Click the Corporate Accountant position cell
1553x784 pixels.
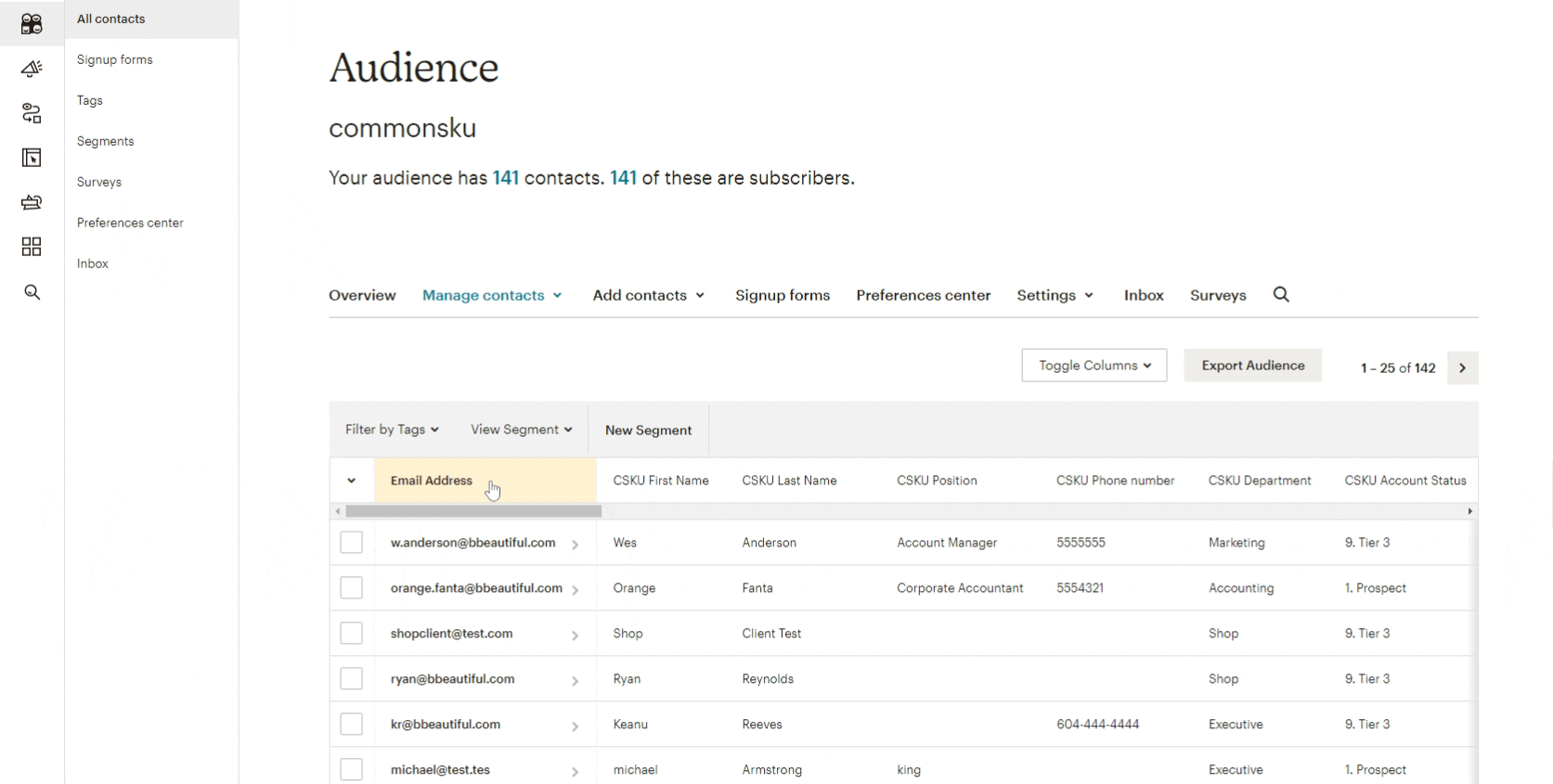tap(960, 588)
